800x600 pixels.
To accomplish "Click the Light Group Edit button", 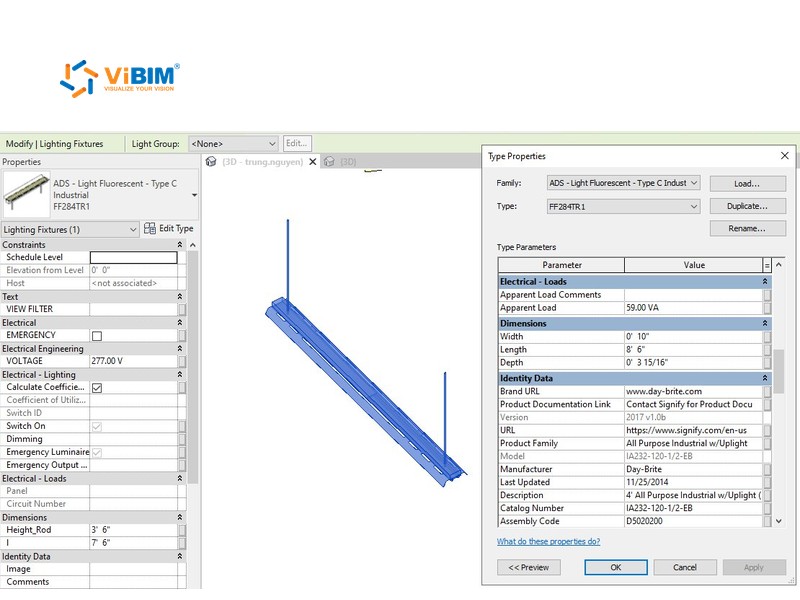I will 297,143.
